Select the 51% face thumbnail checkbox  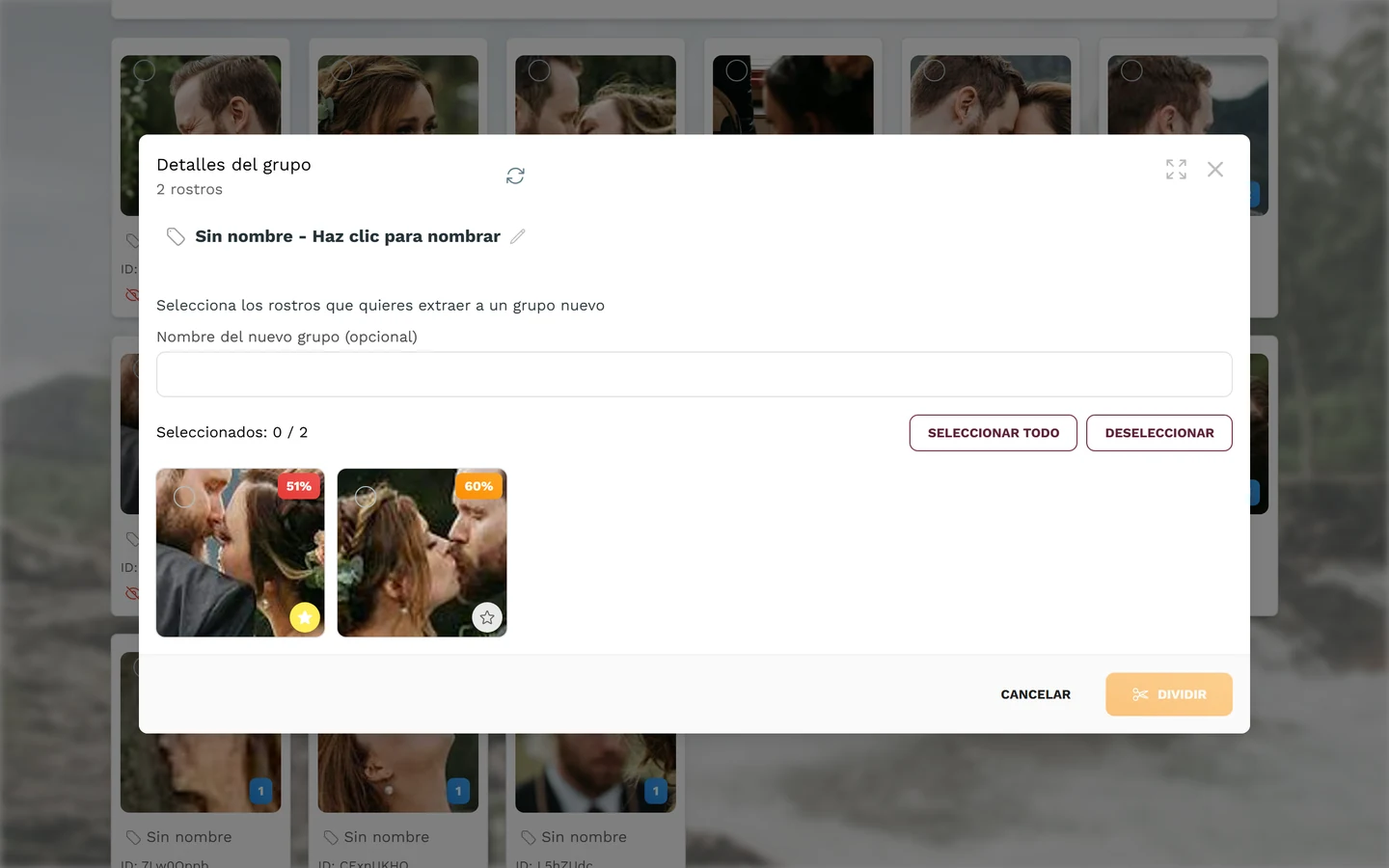point(184,497)
